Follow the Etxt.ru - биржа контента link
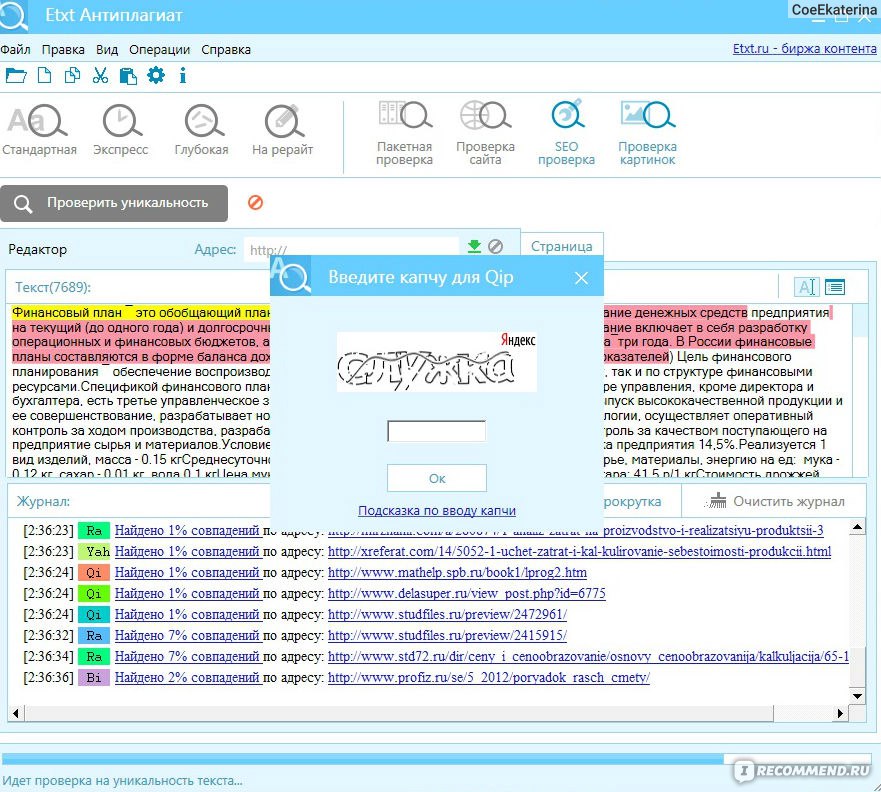This screenshot has width=881, height=792. tap(805, 49)
